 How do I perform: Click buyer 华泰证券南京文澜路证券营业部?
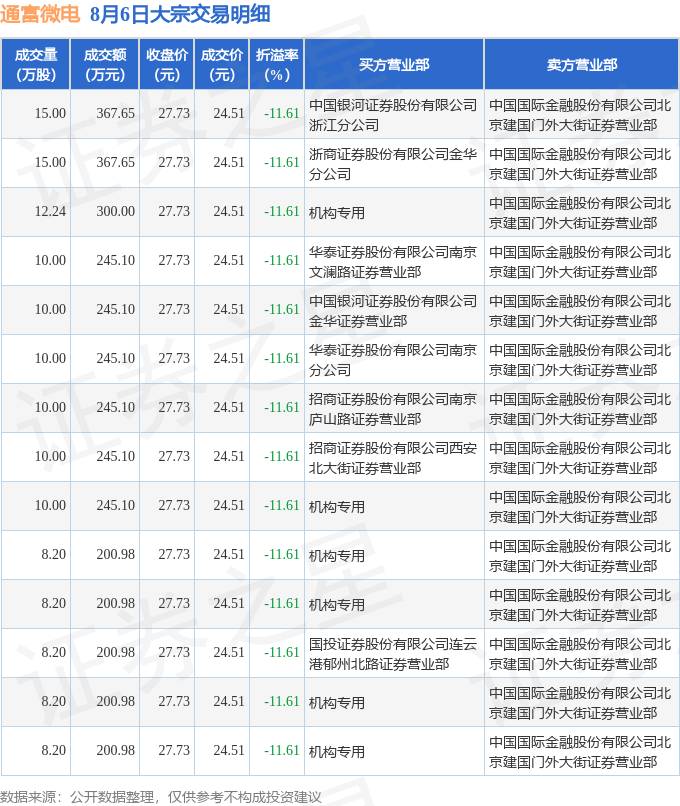click(393, 262)
